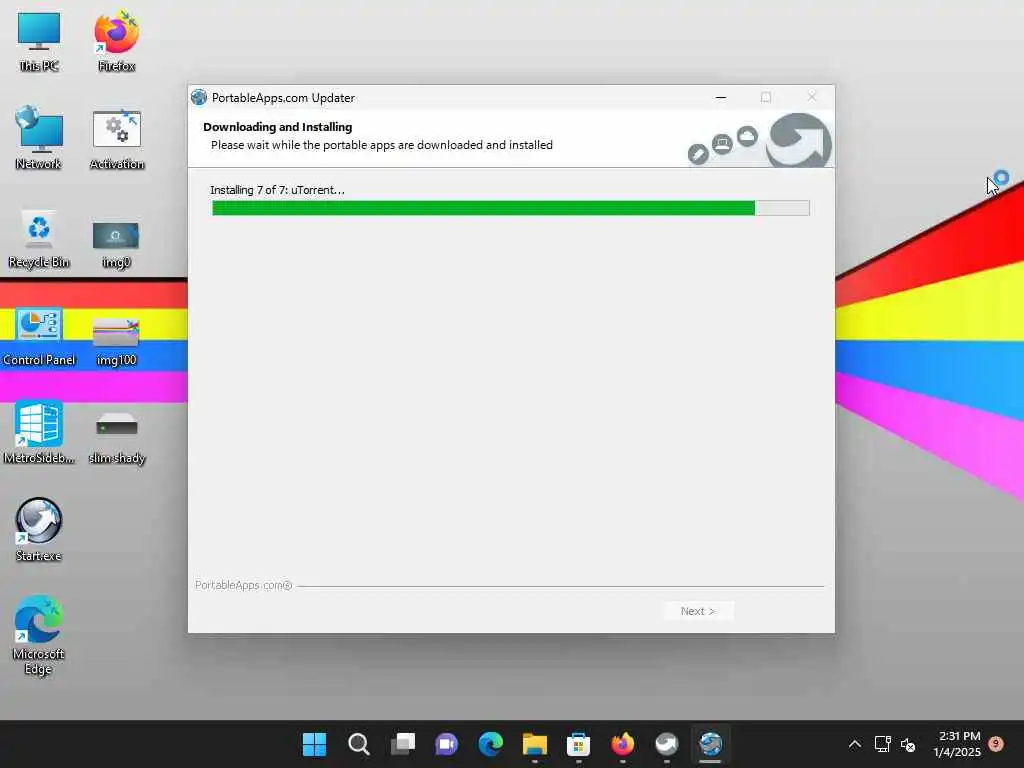Open the Start.exe desktop shortcut
The image size is (1024, 768).
coord(39,529)
